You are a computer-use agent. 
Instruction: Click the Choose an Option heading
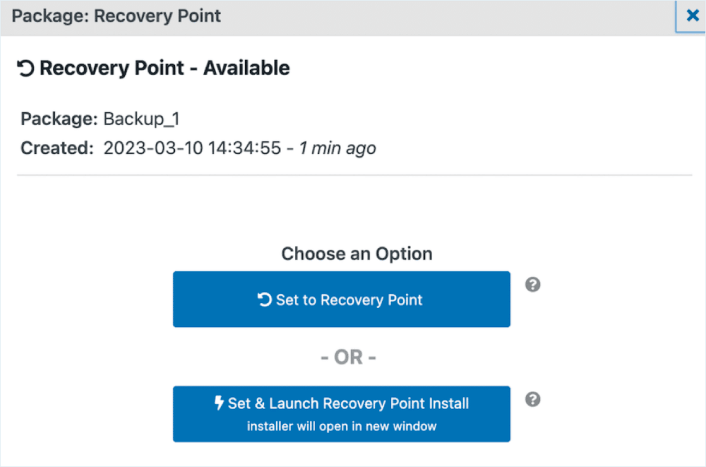tap(357, 254)
